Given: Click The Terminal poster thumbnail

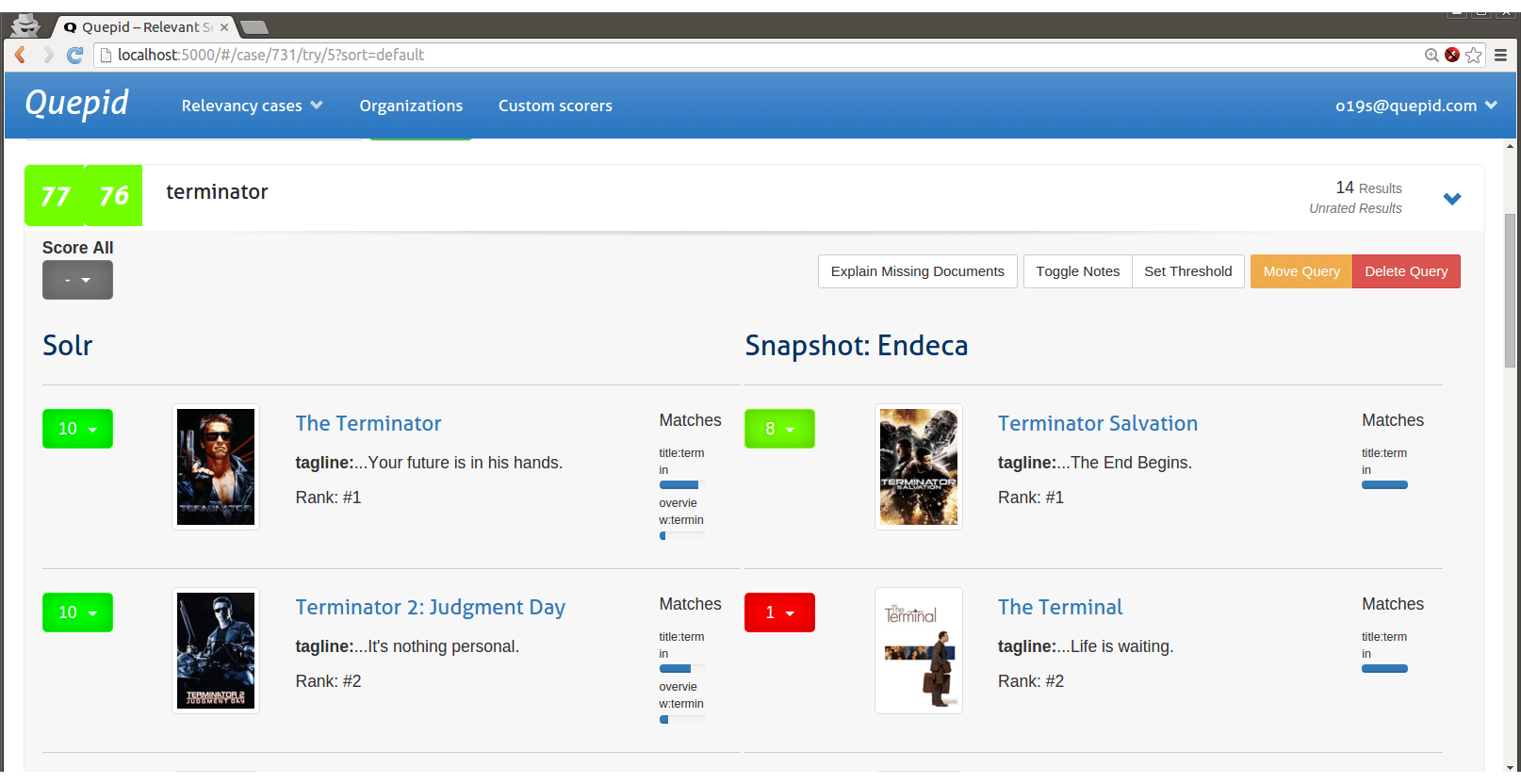Looking at the screenshot, I should pos(919,650).
